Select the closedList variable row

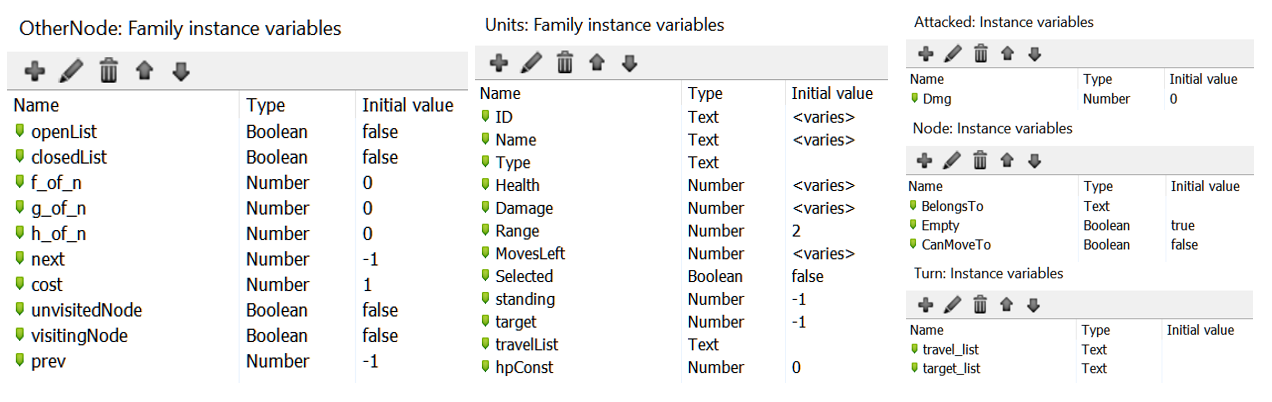[x=238, y=157]
